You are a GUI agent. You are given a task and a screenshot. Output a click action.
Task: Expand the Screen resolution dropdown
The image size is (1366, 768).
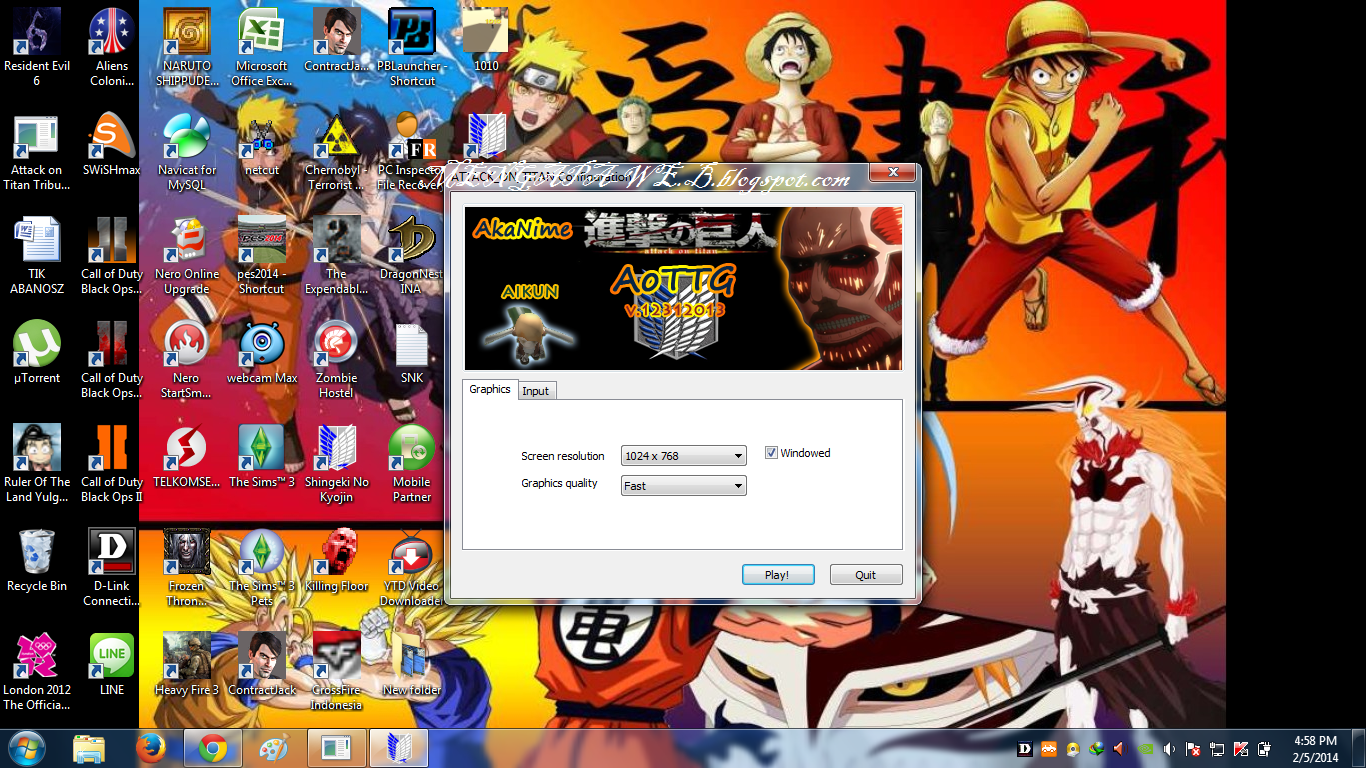[x=684, y=456]
